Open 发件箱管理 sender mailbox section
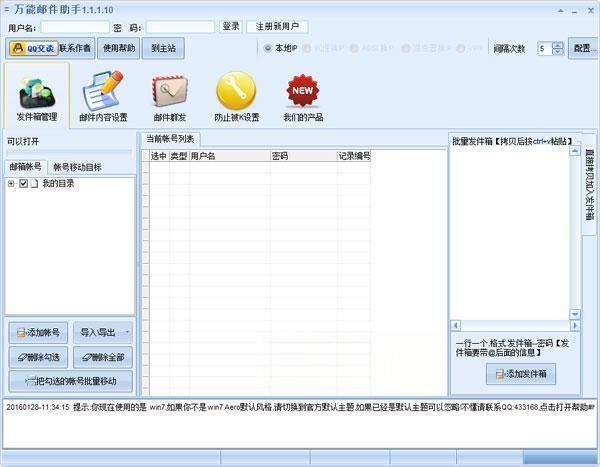The width and height of the screenshot is (600, 467). click(x=37, y=96)
